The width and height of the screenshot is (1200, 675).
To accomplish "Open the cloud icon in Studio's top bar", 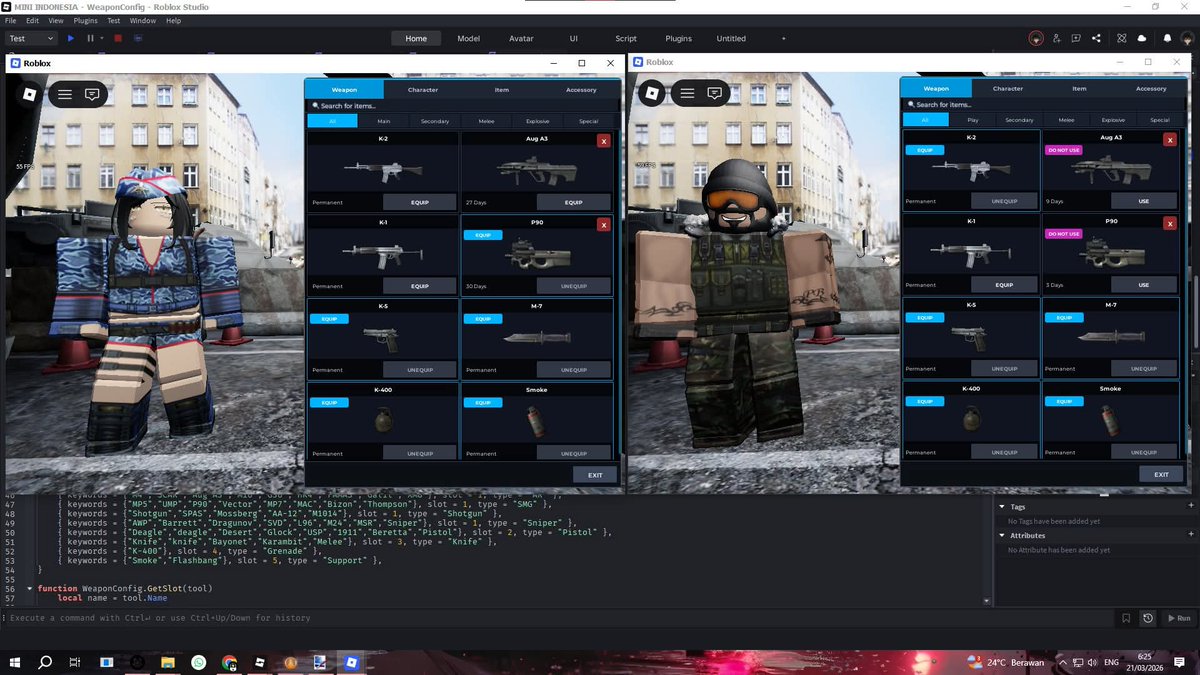I will pos(1142,38).
